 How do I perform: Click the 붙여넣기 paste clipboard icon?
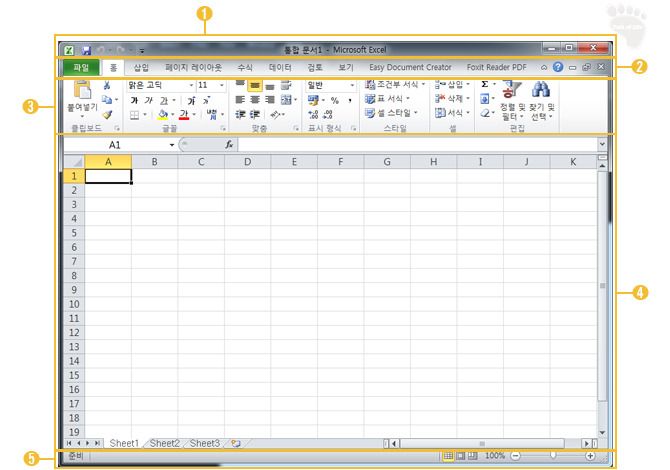(82, 90)
